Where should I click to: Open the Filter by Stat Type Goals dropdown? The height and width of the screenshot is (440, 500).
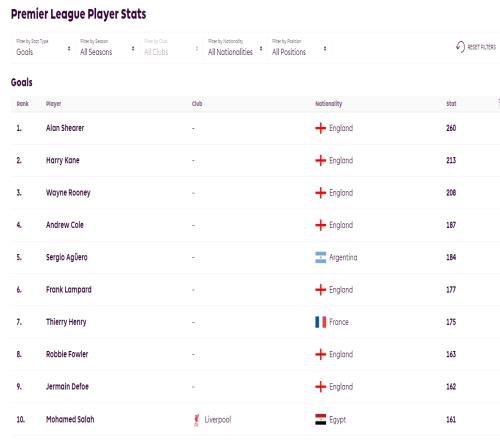point(44,48)
